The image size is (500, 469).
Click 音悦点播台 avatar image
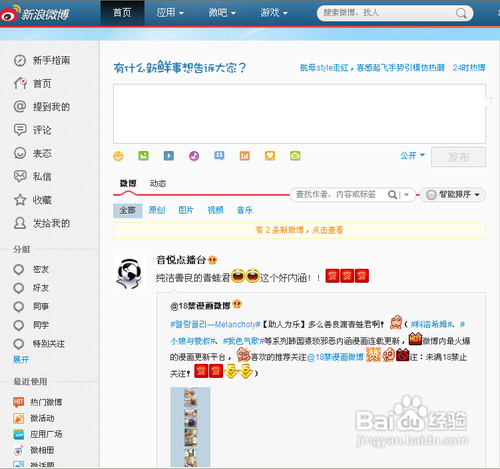tap(130, 272)
